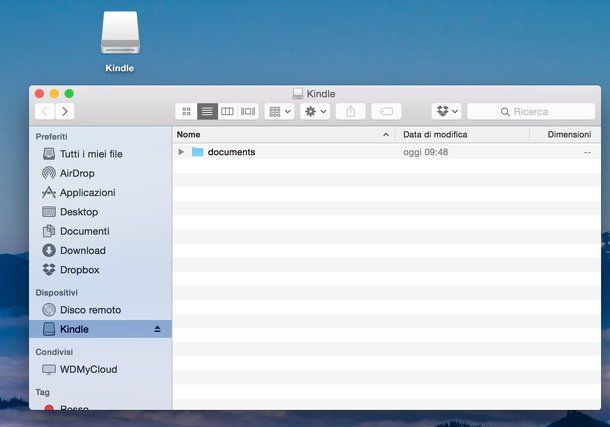Open Dropbox in the sidebar
This screenshot has height=427, width=610.
(x=100, y=270)
